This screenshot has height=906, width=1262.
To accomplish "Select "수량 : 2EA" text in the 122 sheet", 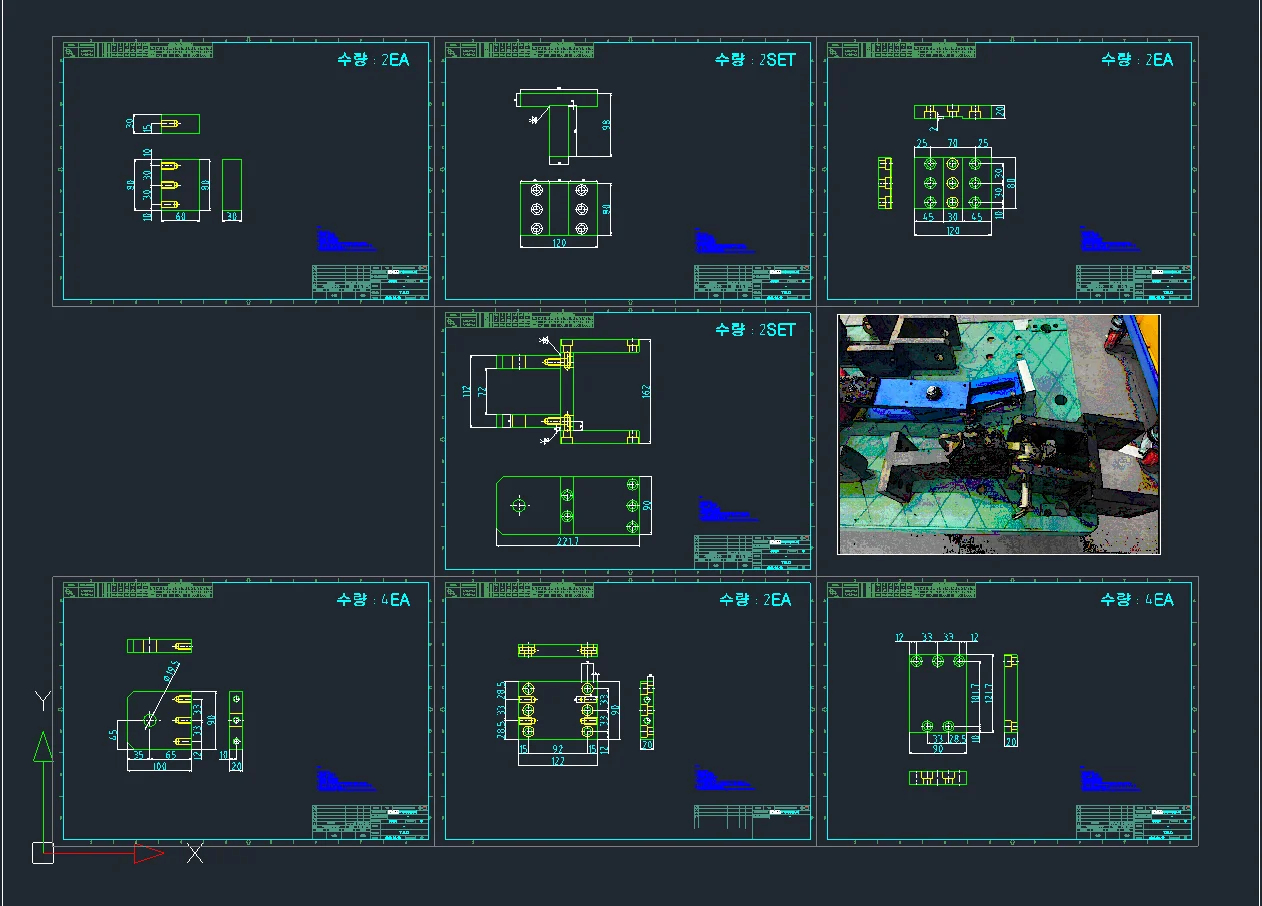I will (x=755, y=600).
